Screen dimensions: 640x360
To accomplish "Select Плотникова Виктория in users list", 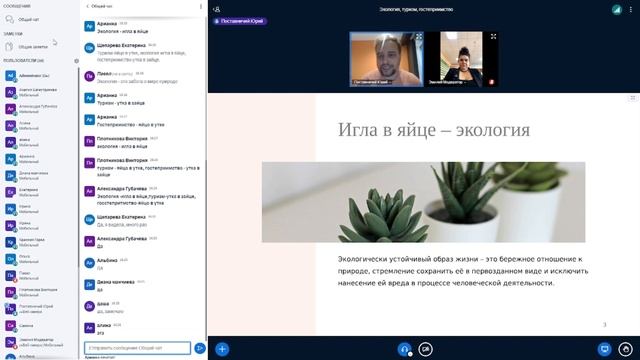I will pyautogui.click(x=40, y=292).
